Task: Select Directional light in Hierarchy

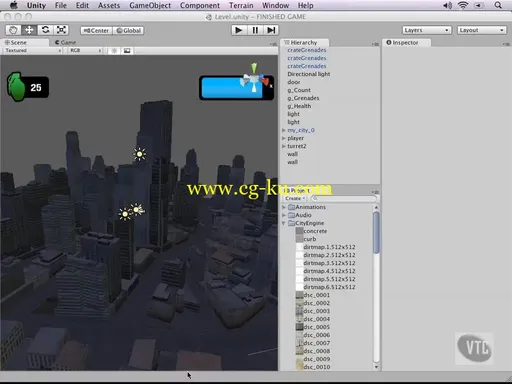Action: click(x=309, y=74)
